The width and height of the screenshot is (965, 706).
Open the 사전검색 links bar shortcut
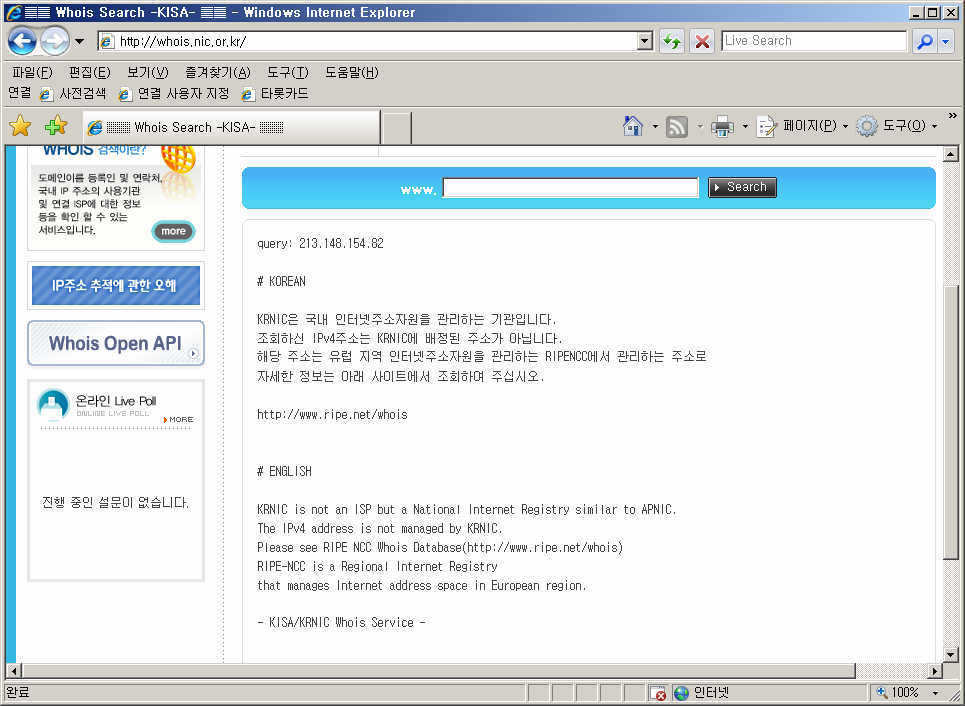73,94
